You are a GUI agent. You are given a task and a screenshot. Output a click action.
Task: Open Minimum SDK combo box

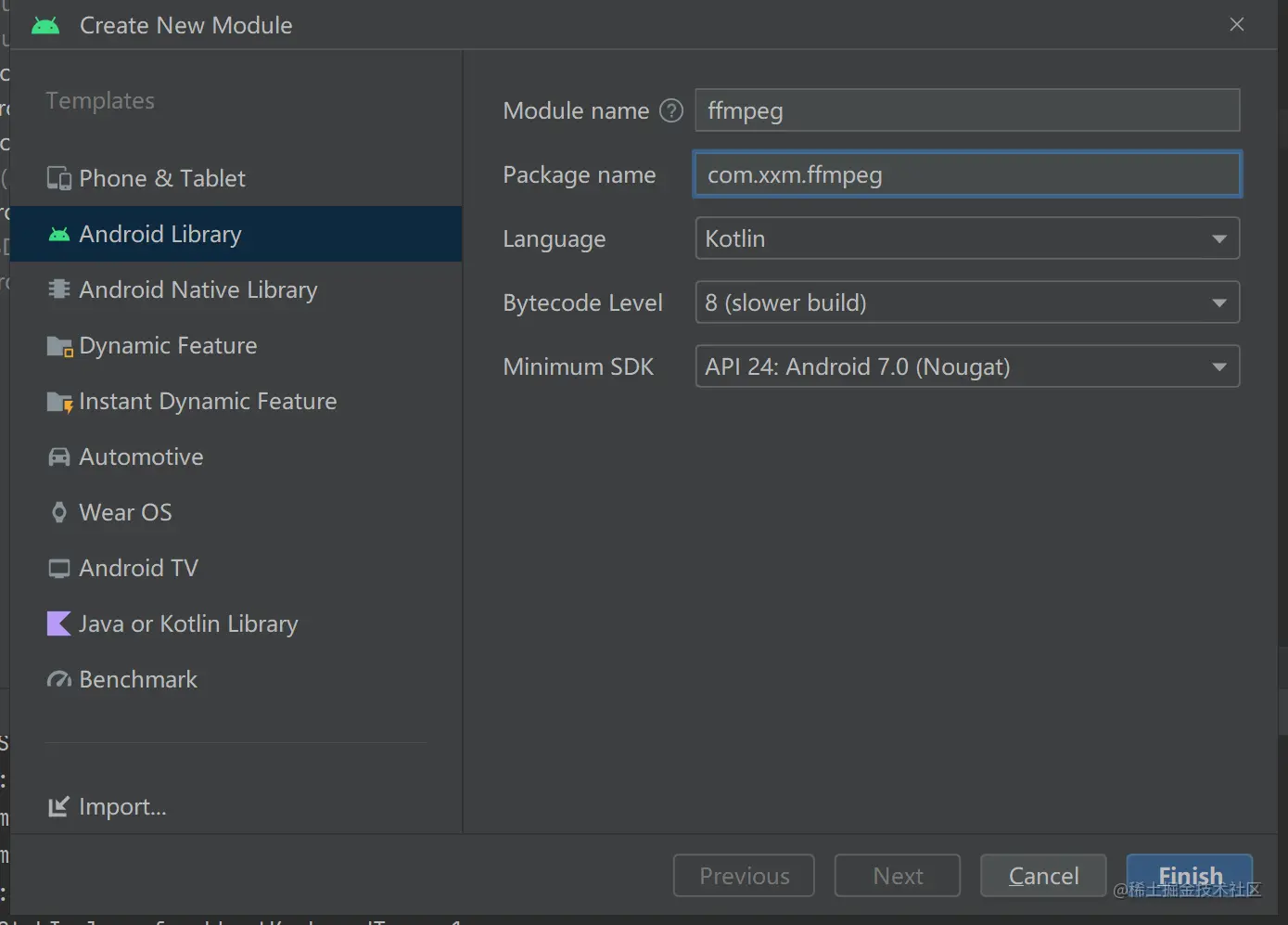click(x=967, y=366)
